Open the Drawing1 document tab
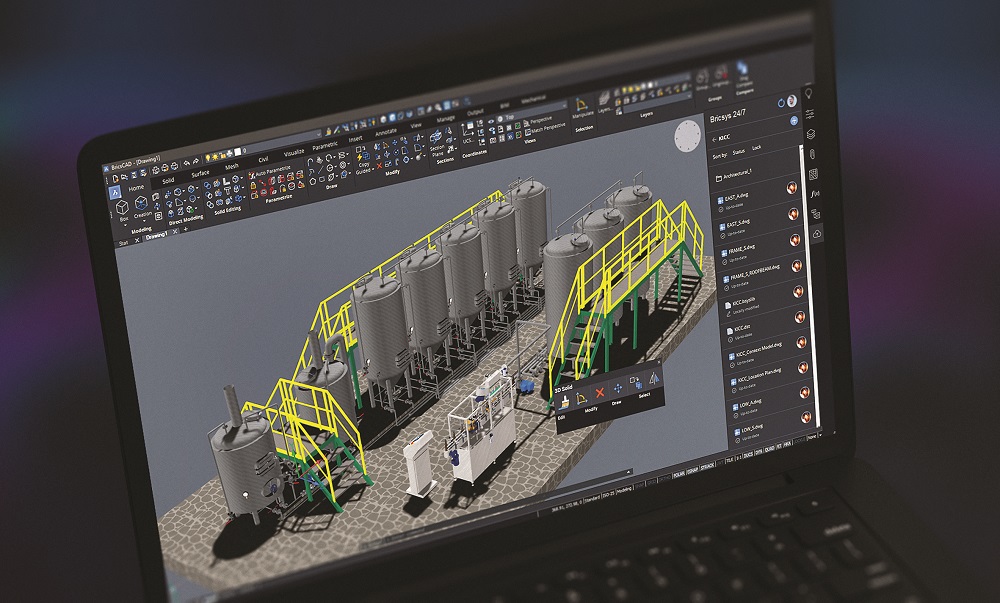 pyautogui.click(x=157, y=237)
